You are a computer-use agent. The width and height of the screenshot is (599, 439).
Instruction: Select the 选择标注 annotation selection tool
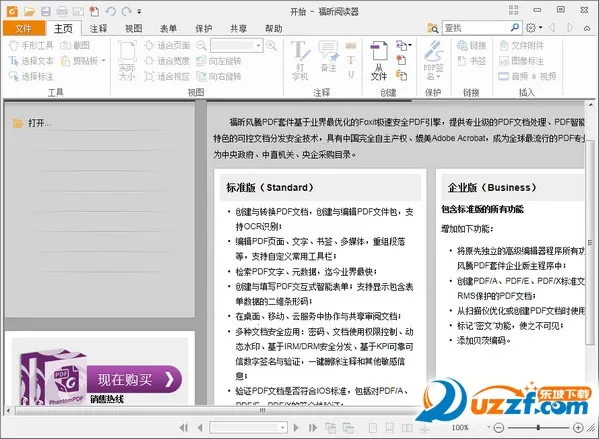click(31, 76)
